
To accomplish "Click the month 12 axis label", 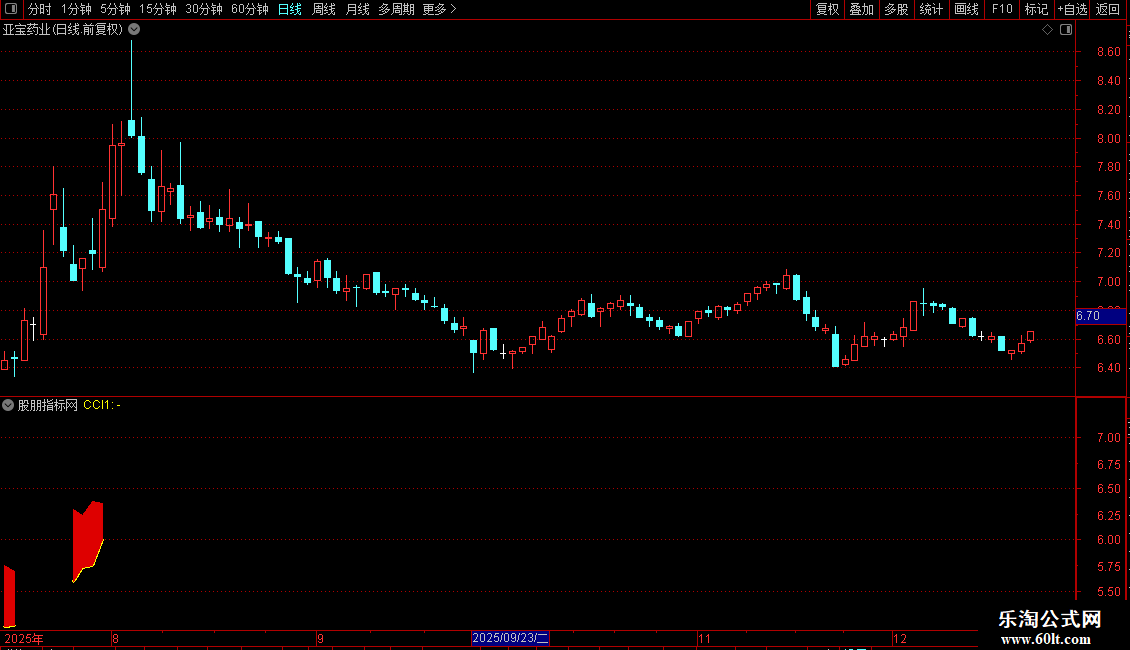I will coord(899,638).
